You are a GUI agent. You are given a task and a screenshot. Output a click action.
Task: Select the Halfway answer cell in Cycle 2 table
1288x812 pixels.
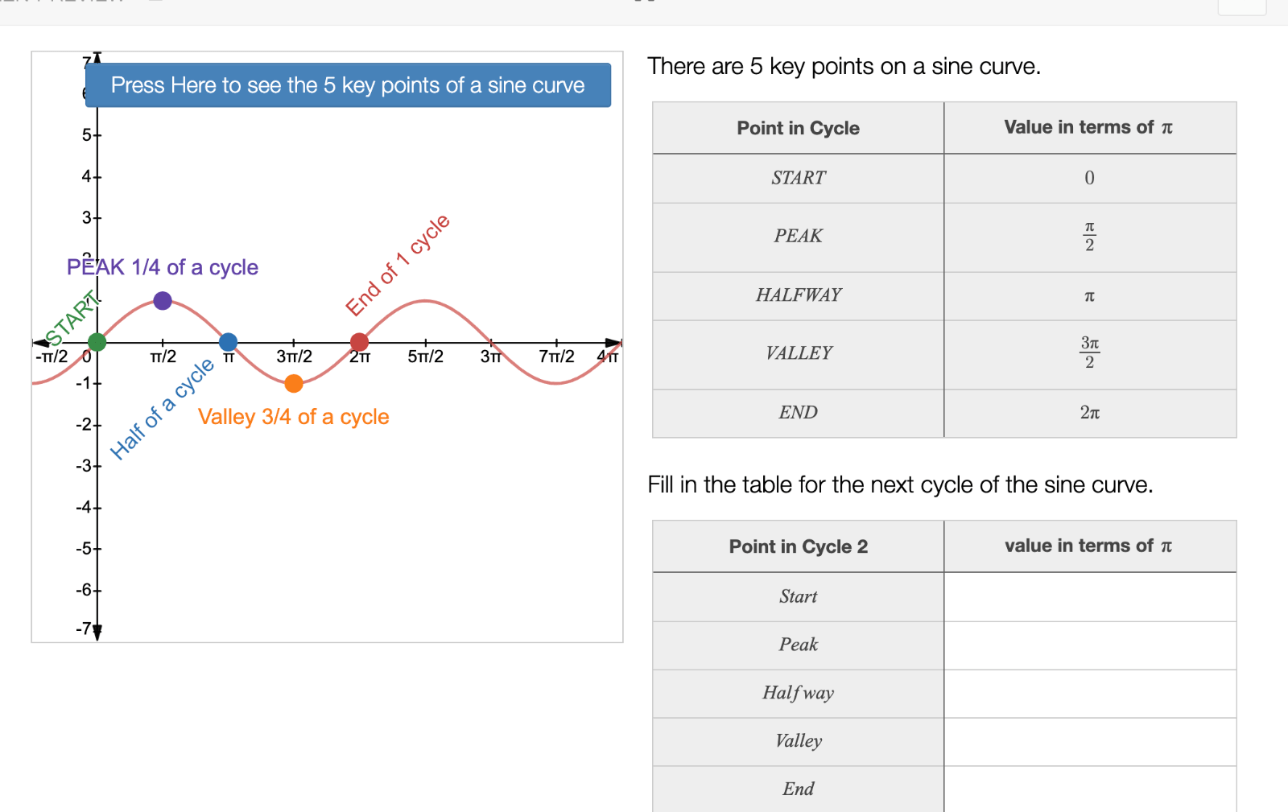(1090, 693)
